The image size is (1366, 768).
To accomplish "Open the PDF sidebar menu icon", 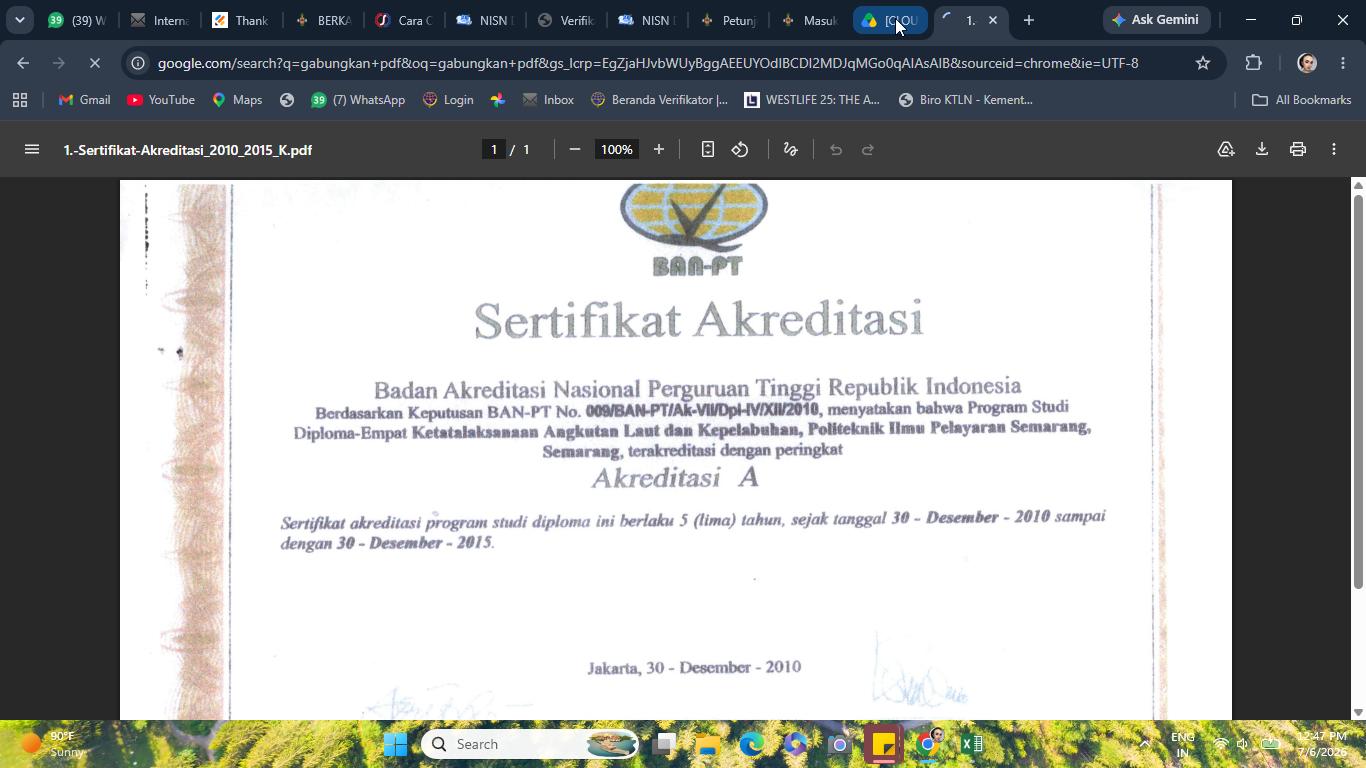I will [x=31, y=149].
